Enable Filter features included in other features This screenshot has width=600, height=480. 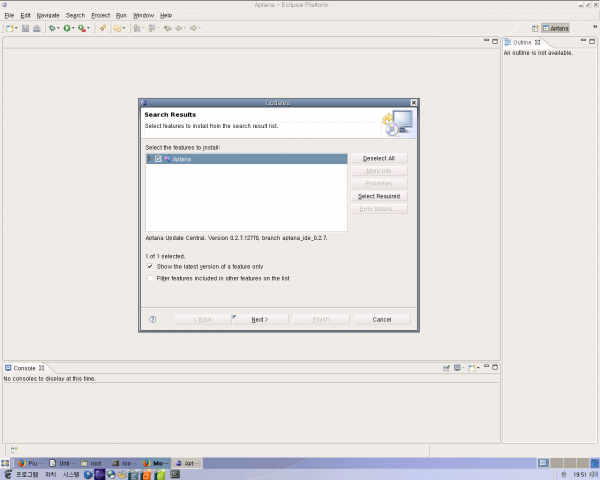point(150,278)
